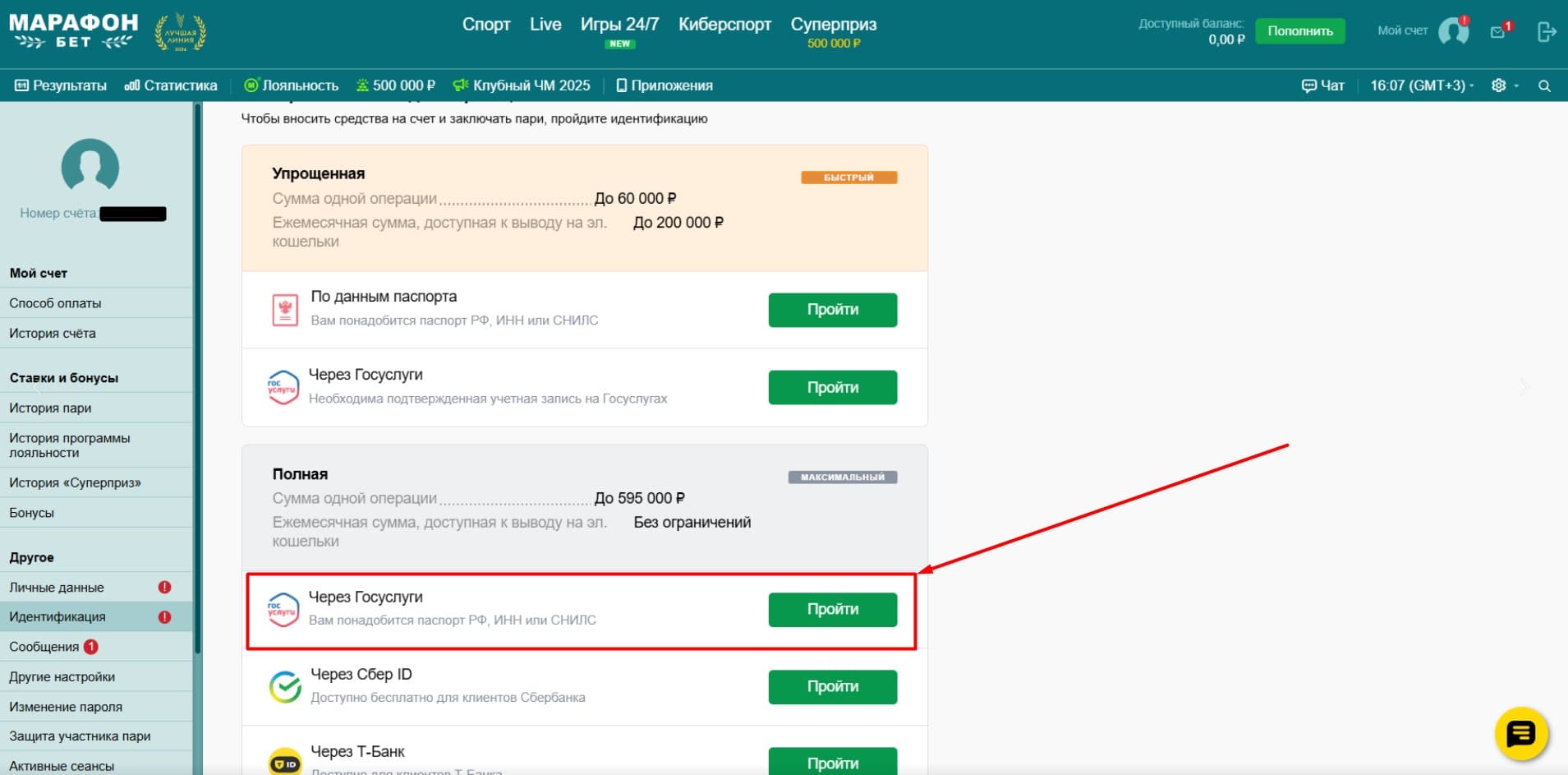Image resolution: width=1568 pixels, height=775 pixels.
Task: Click the Лучшая линия award badge
Action: click(181, 33)
